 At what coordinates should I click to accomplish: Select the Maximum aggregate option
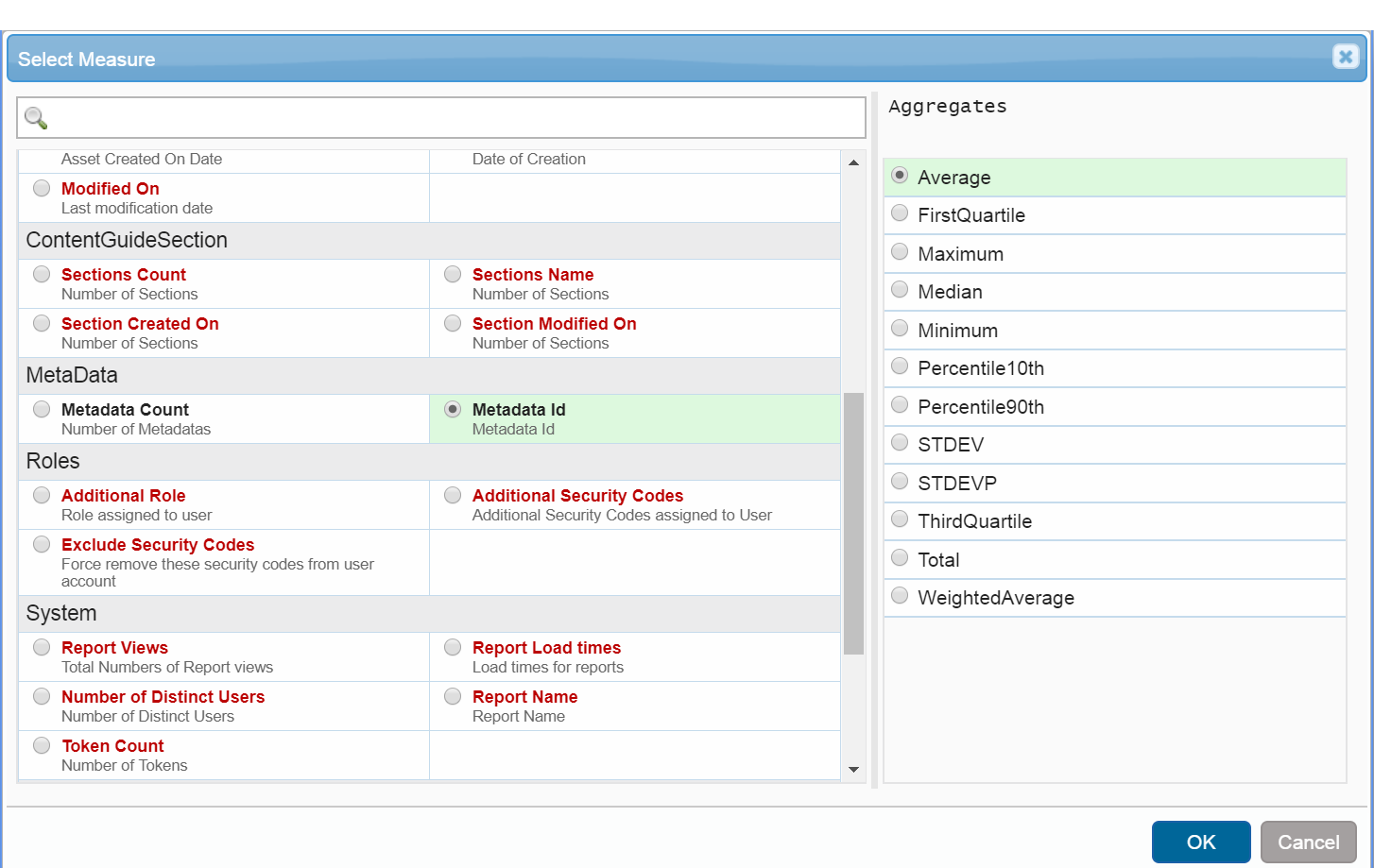[900, 252]
